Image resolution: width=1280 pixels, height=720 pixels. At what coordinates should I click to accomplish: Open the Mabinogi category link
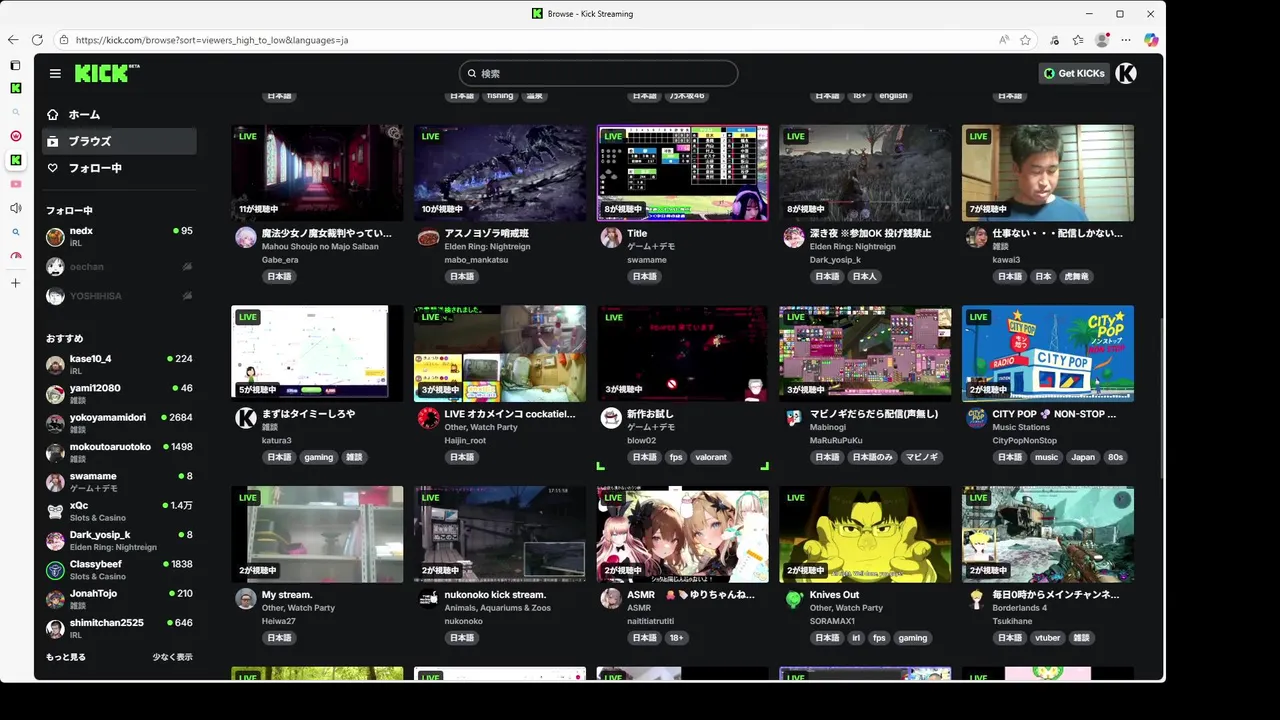[828, 427]
